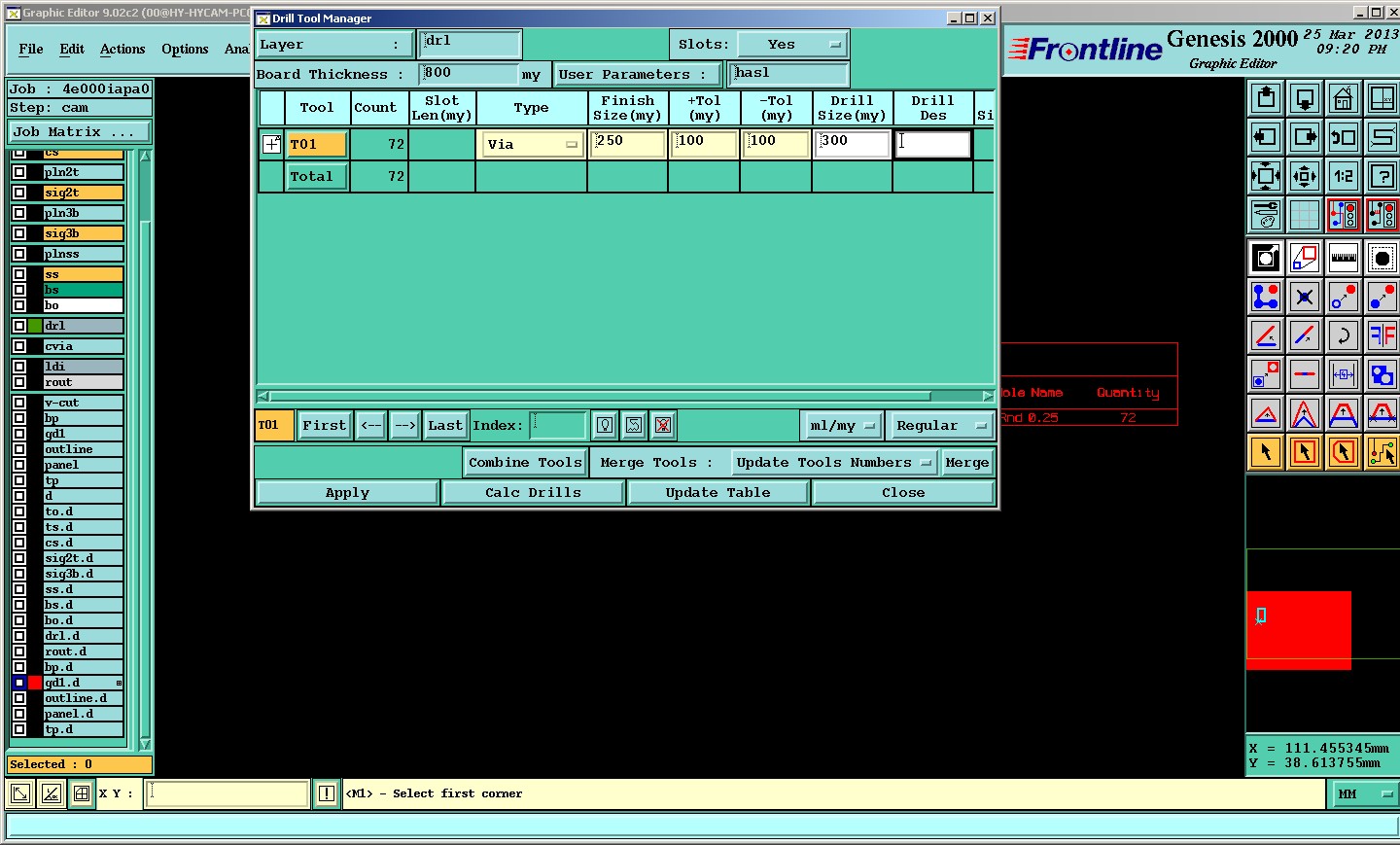Viewport: 1400px width, 845px height.
Task: Open the Update Tools Numbers dropdown
Action: coord(835,463)
